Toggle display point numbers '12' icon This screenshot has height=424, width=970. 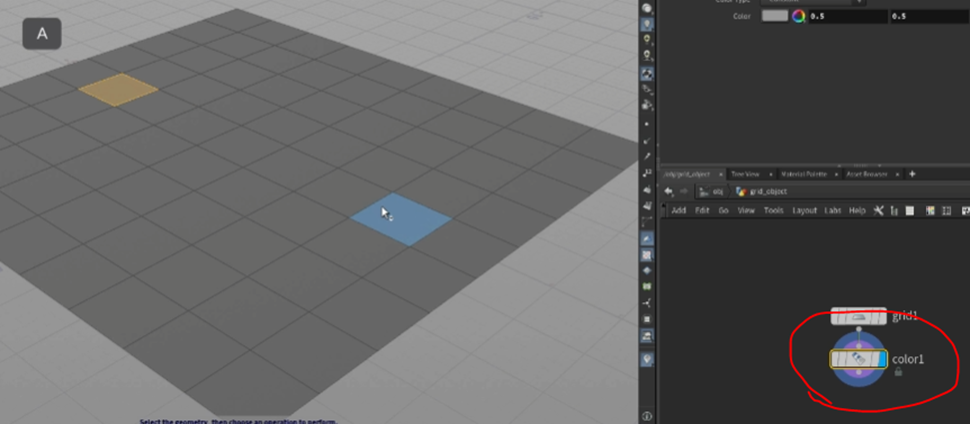647,173
